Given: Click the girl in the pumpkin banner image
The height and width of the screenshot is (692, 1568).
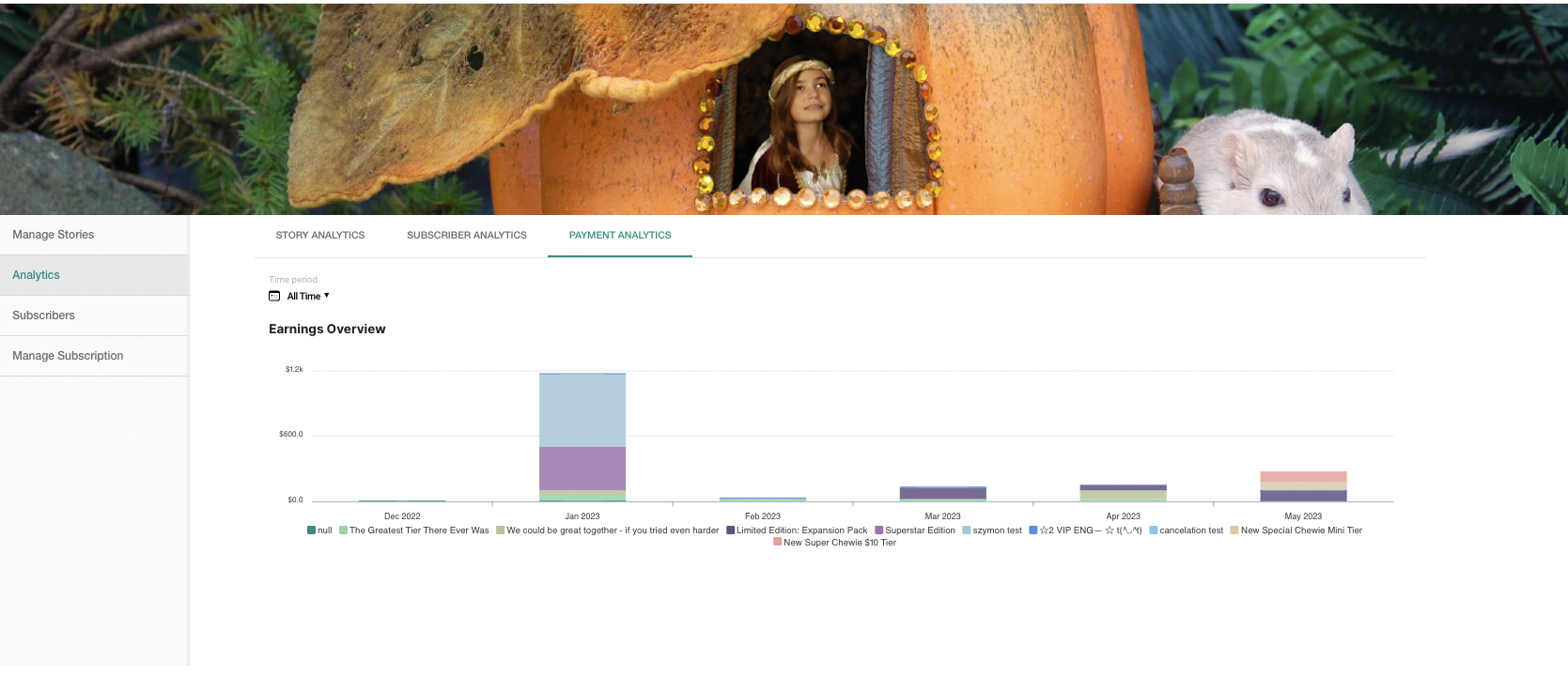Looking at the screenshot, I should click(x=803, y=127).
